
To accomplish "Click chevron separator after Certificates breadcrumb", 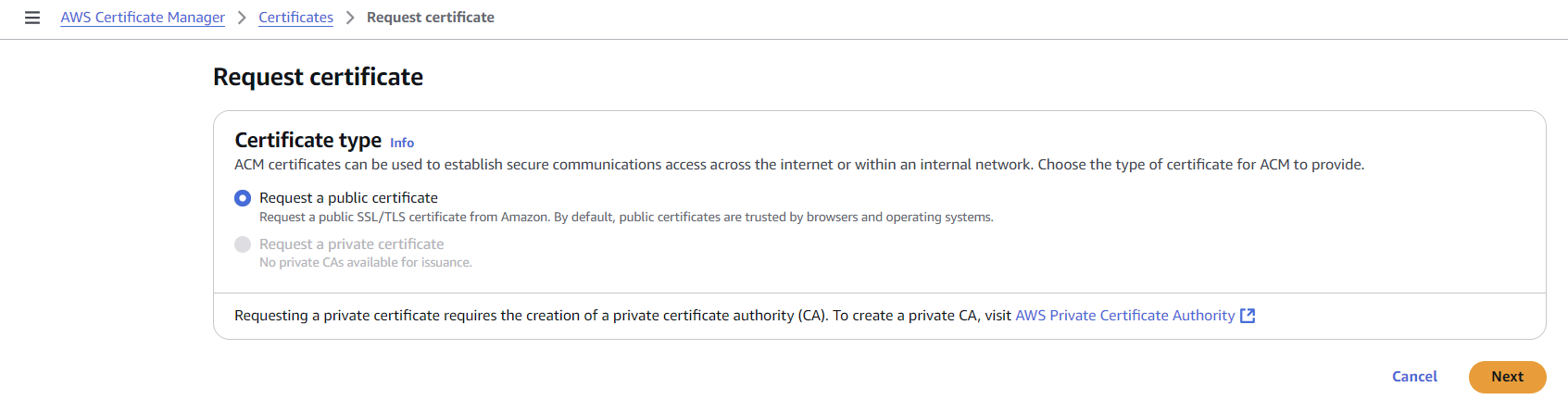I will coord(350,18).
